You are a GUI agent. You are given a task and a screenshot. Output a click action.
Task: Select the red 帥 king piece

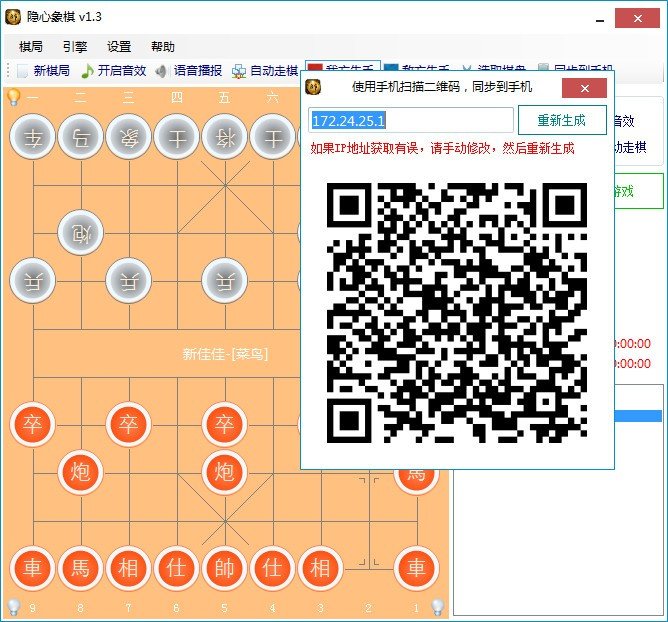(x=225, y=568)
